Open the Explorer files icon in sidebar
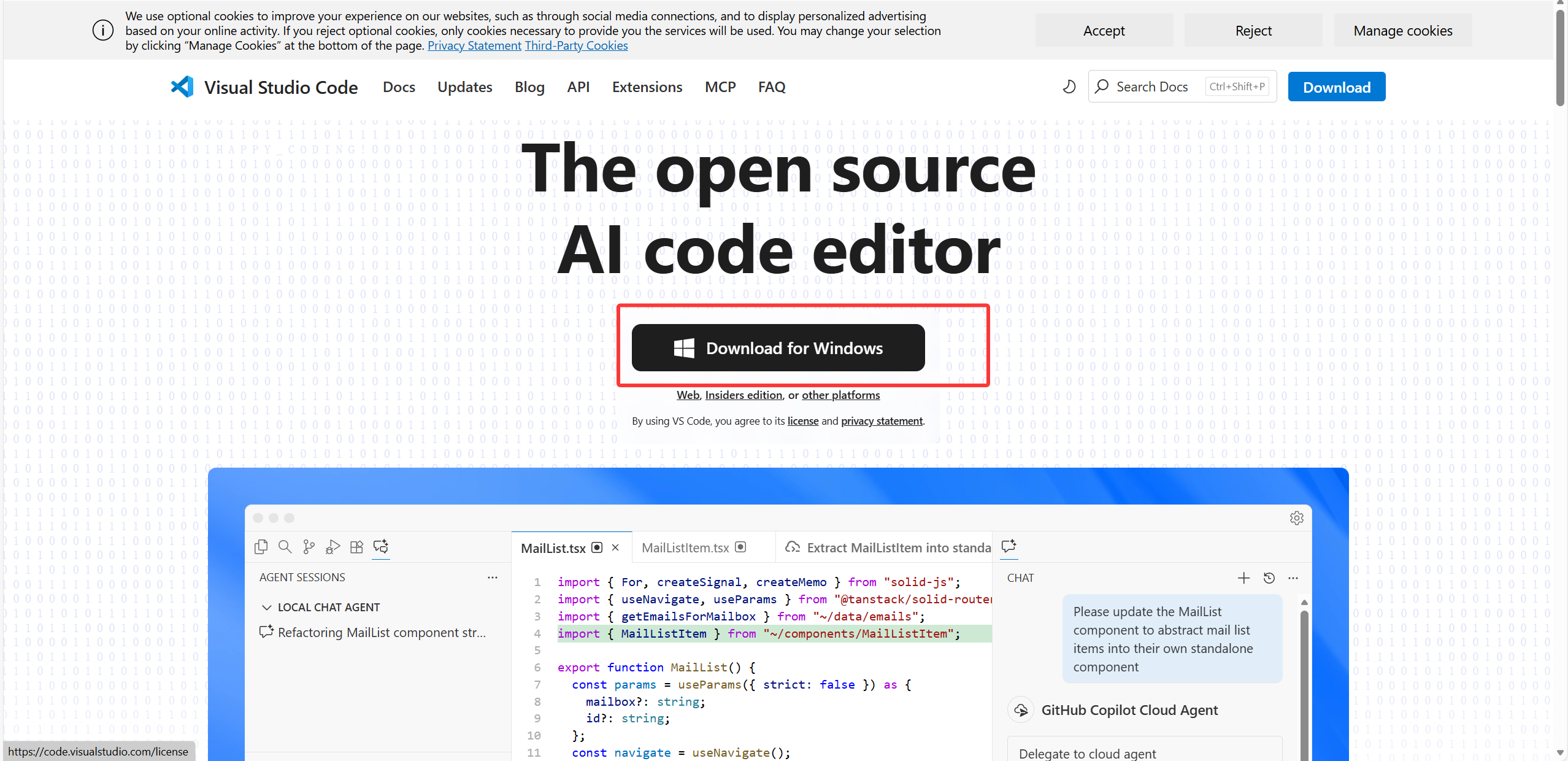Image resolution: width=1568 pixels, height=761 pixels. (x=261, y=546)
